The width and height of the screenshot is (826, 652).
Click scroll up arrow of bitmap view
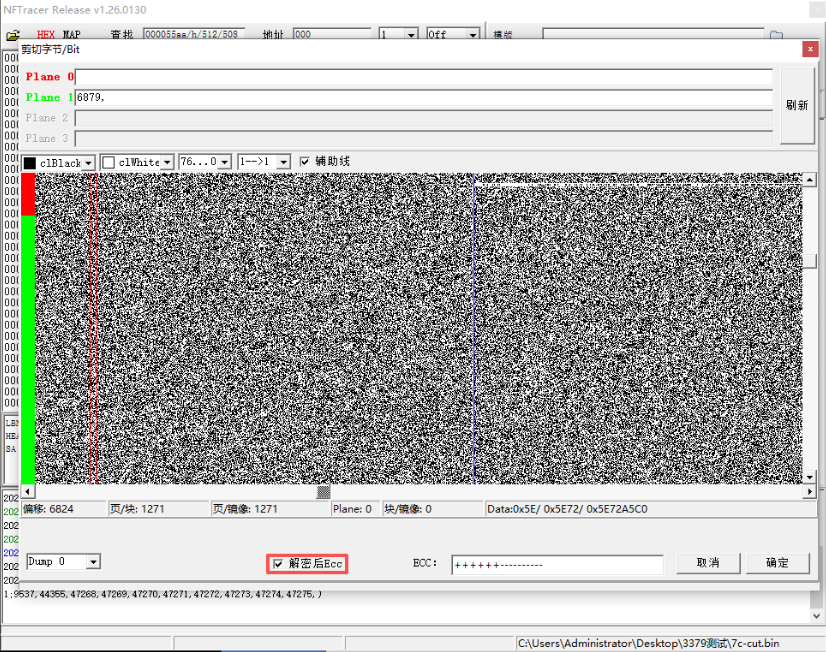(x=810, y=180)
